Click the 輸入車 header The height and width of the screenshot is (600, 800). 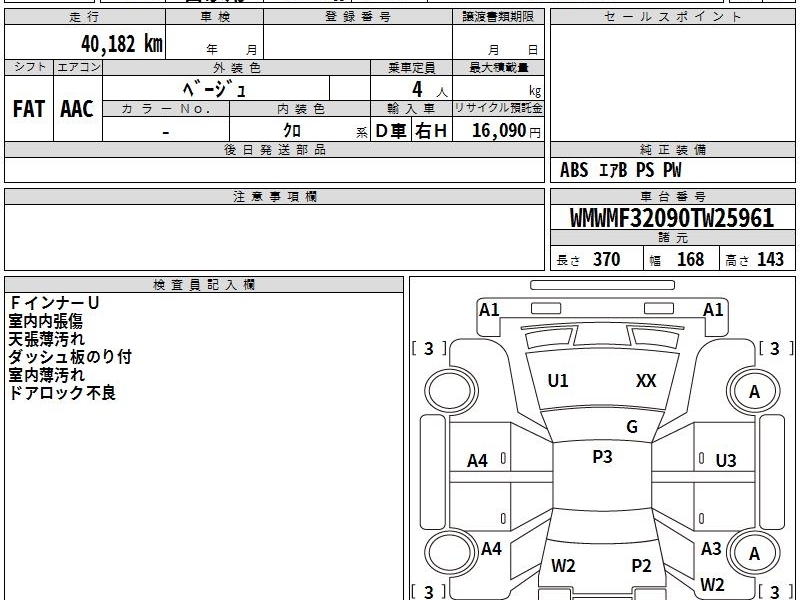click(411, 109)
